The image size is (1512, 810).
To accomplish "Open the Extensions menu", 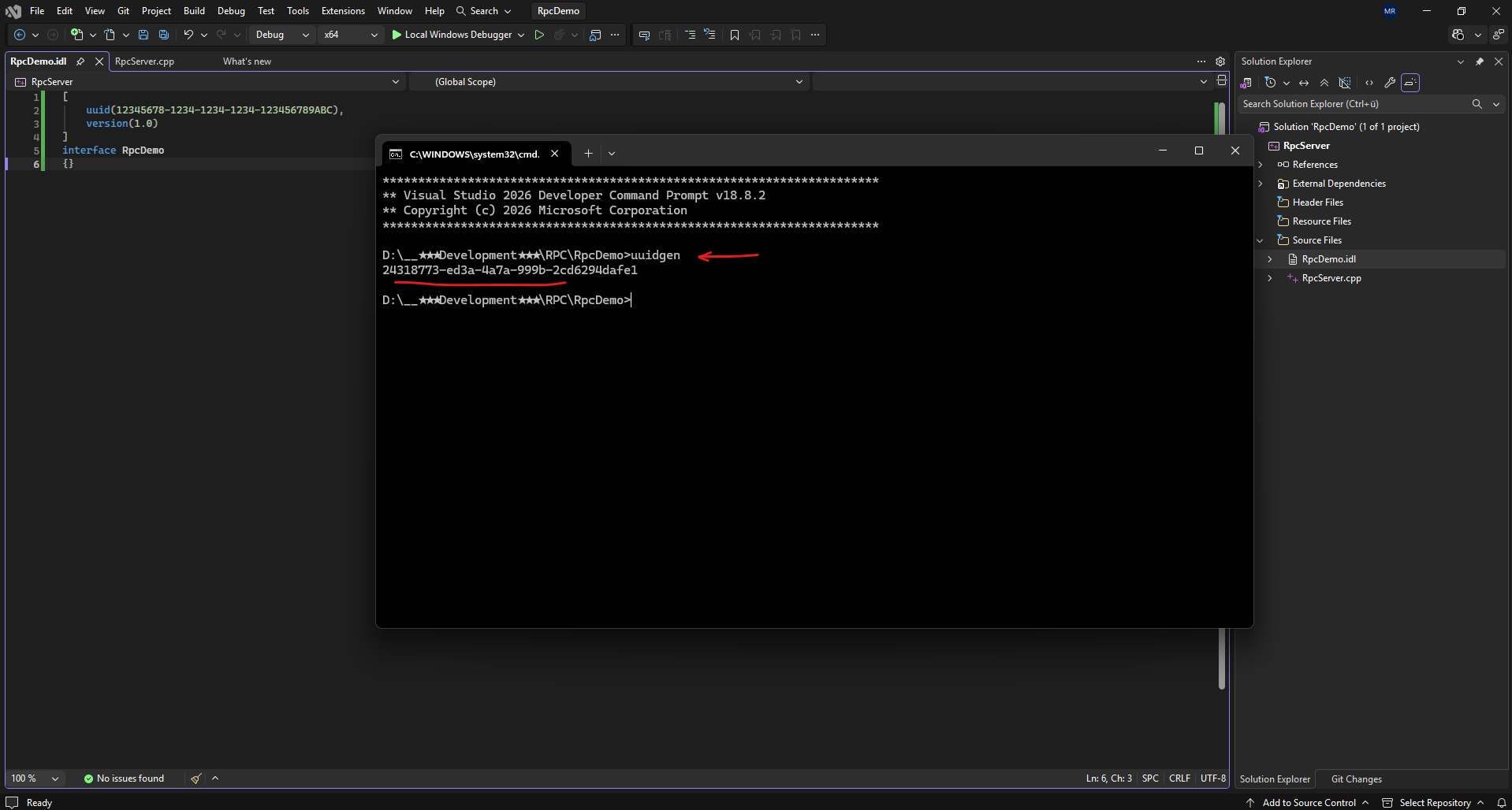I will 343,11.
